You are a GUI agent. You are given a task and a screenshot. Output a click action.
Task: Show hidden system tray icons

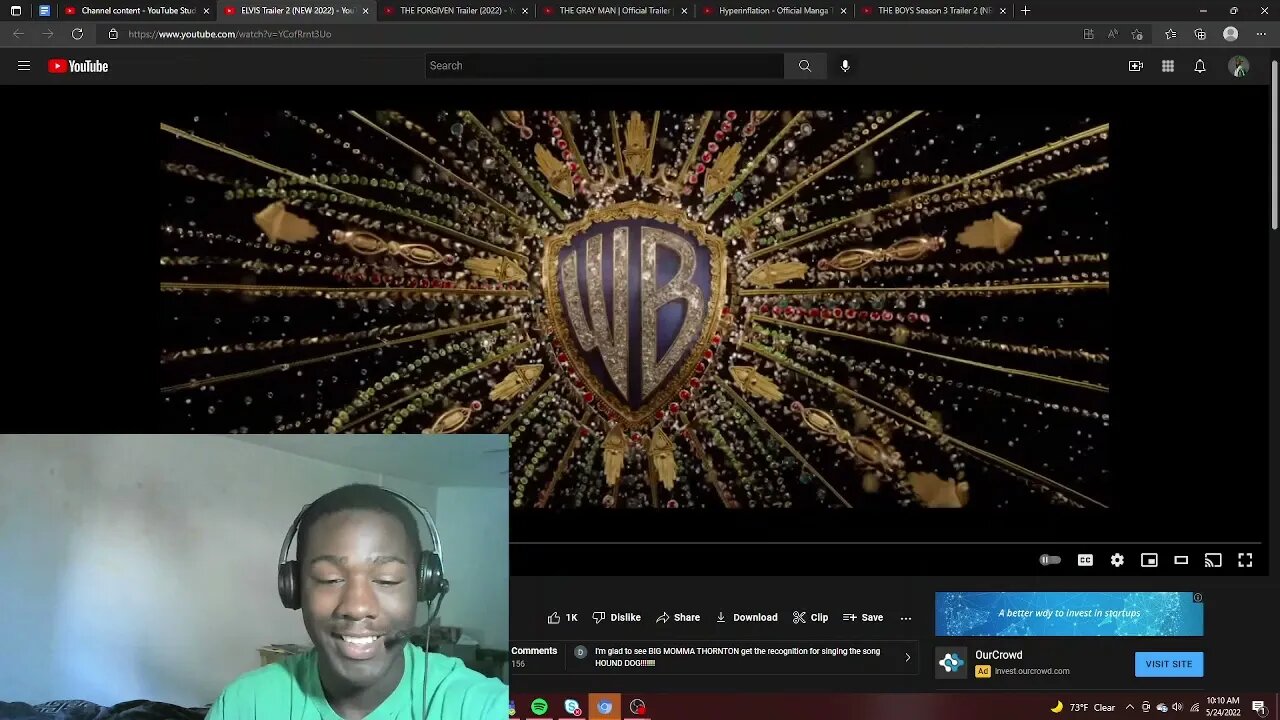click(1129, 707)
